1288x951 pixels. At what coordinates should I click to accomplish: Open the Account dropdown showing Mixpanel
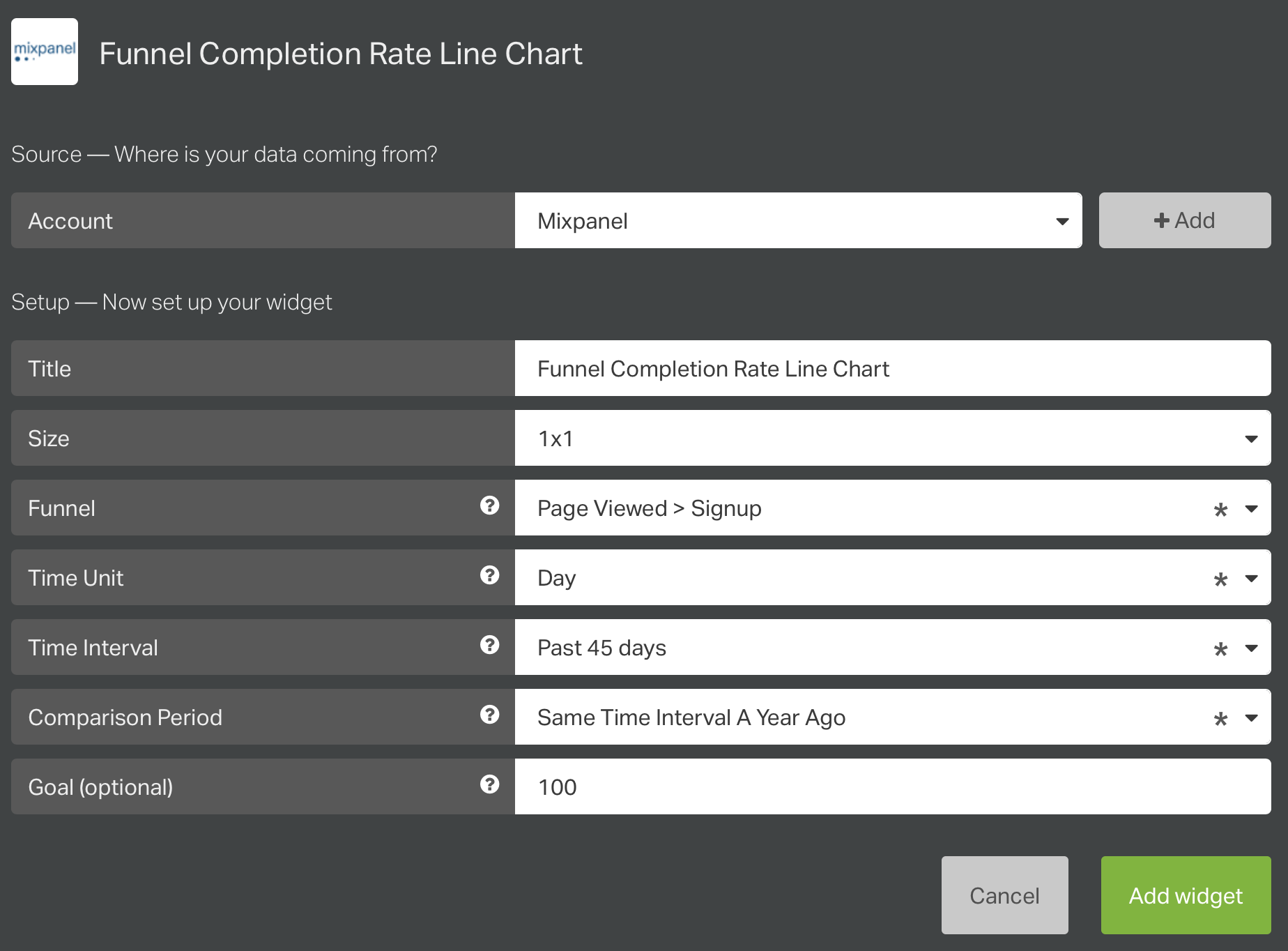798,220
